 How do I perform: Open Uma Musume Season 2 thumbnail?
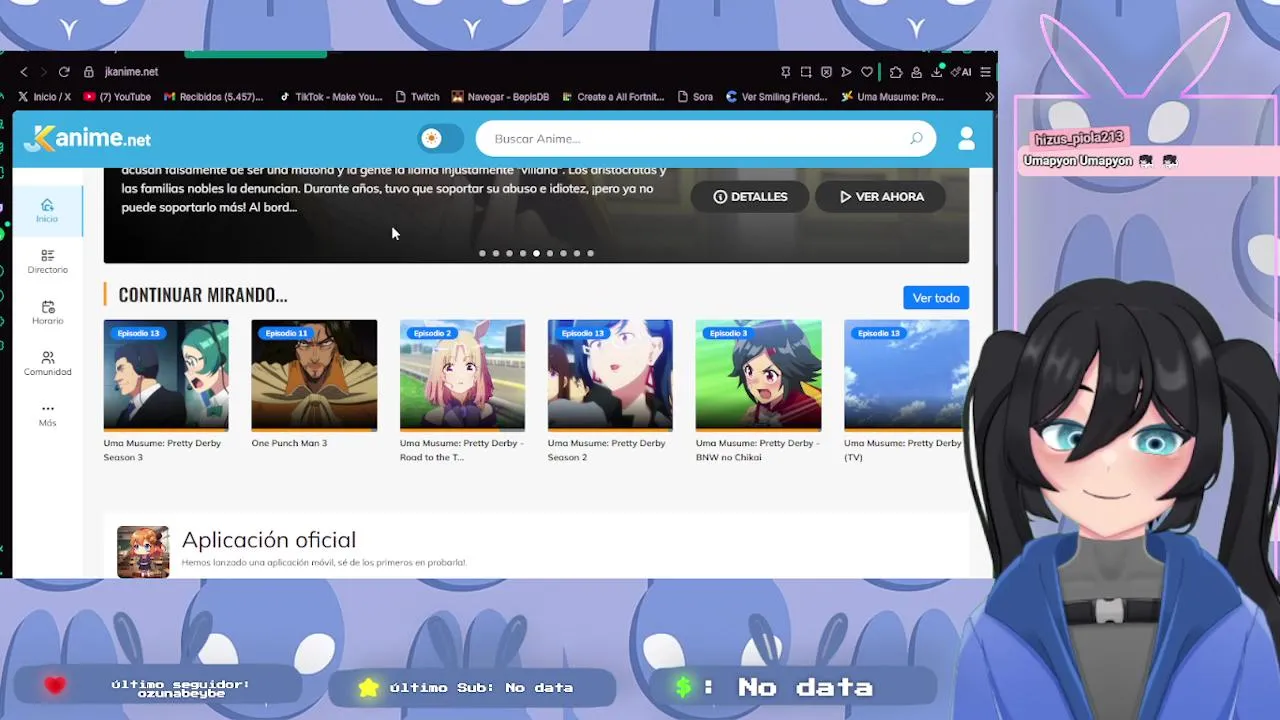click(610, 376)
